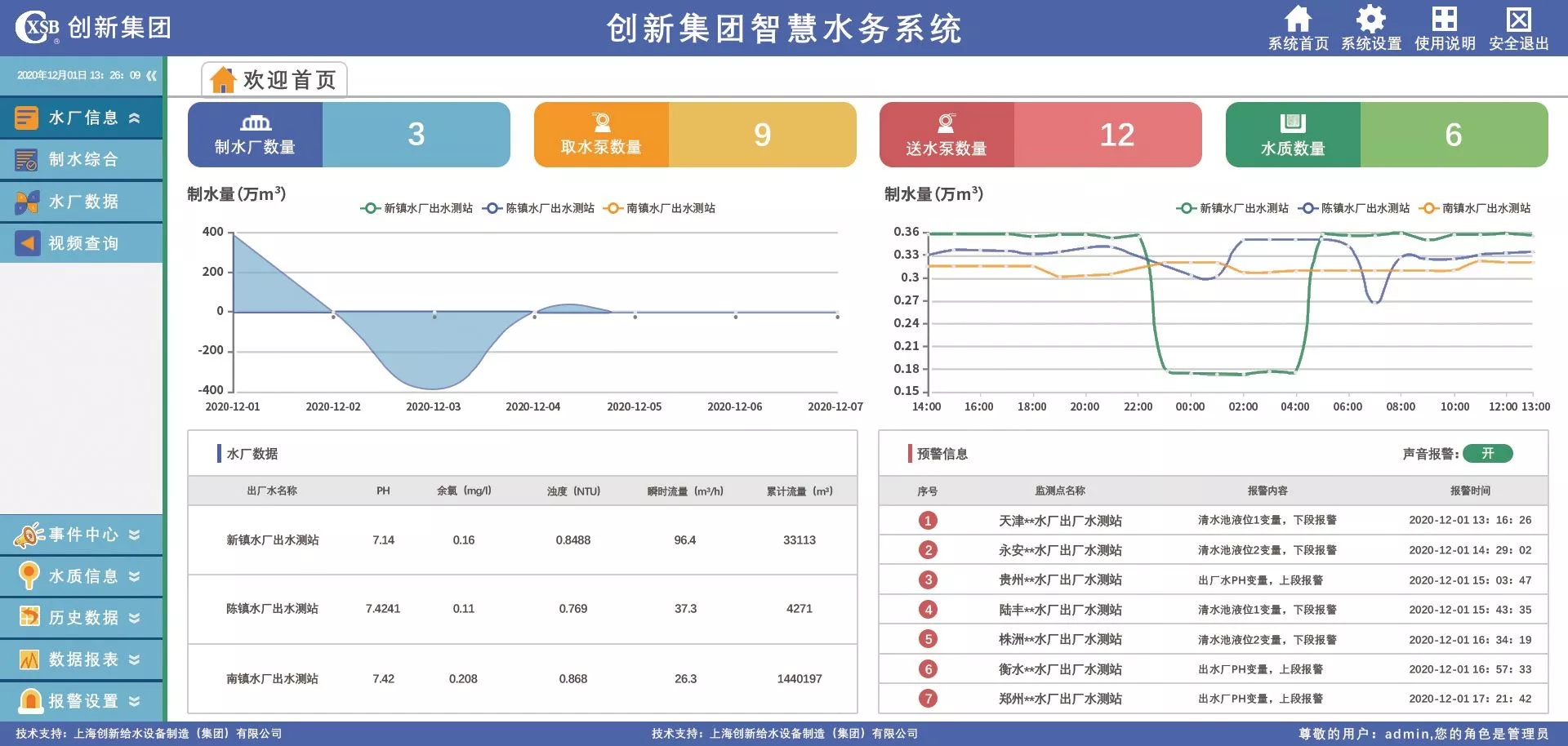Click alarm number 4 badge
Viewport: 1568px width, 746px height.
pyautogui.click(x=928, y=609)
